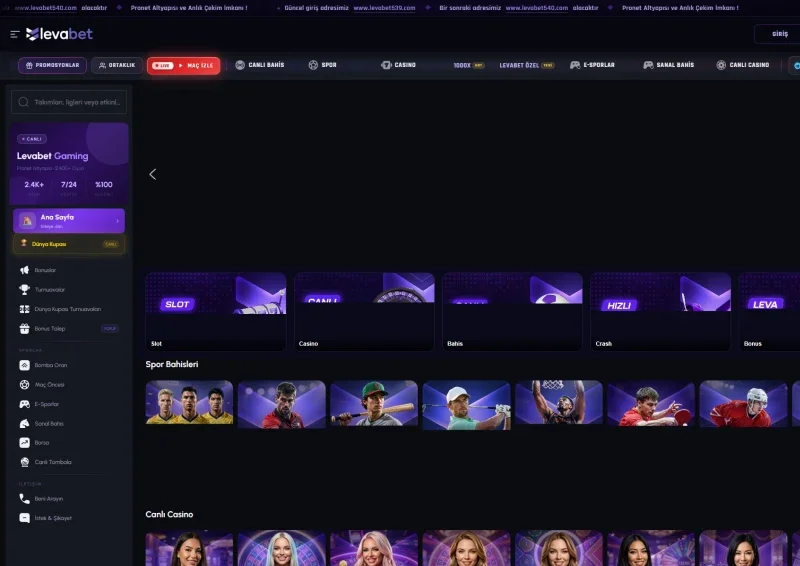Screen dimensions: 800x566
Task: Click the Canlı badge on the Levabet Gaming card
Action: pos(32,139)
